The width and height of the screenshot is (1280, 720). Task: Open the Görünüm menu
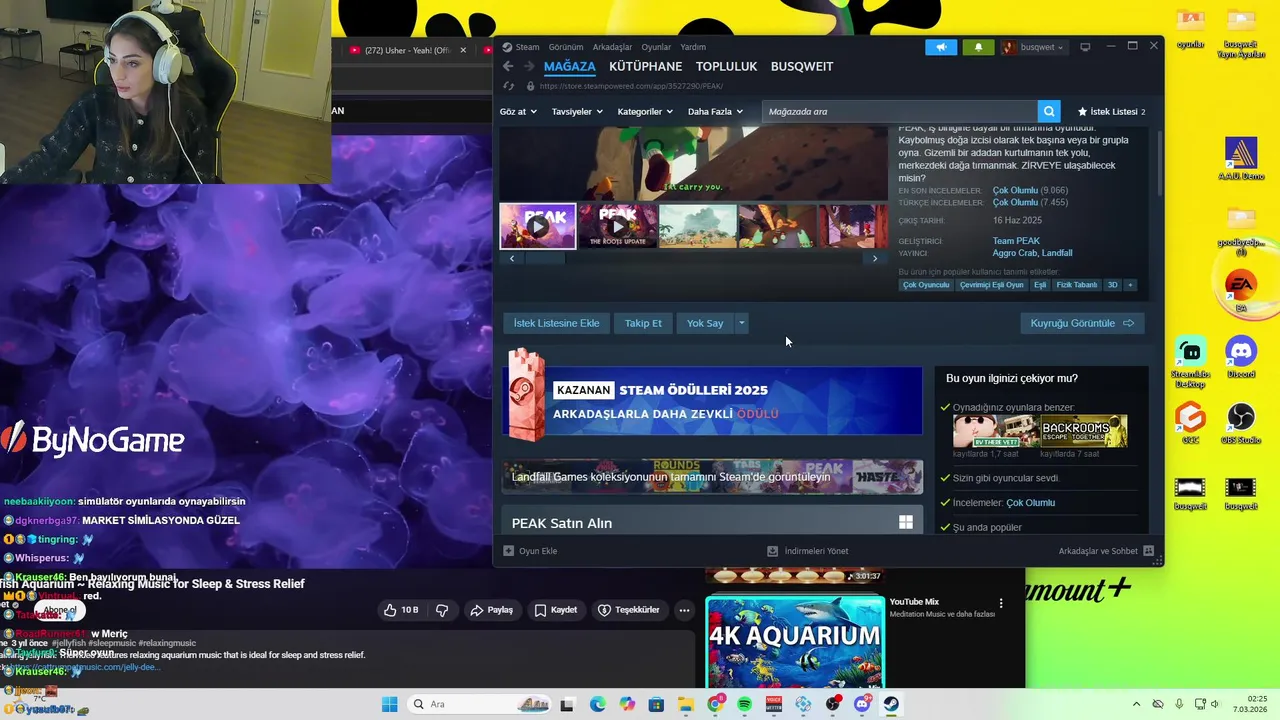(566, 47)
